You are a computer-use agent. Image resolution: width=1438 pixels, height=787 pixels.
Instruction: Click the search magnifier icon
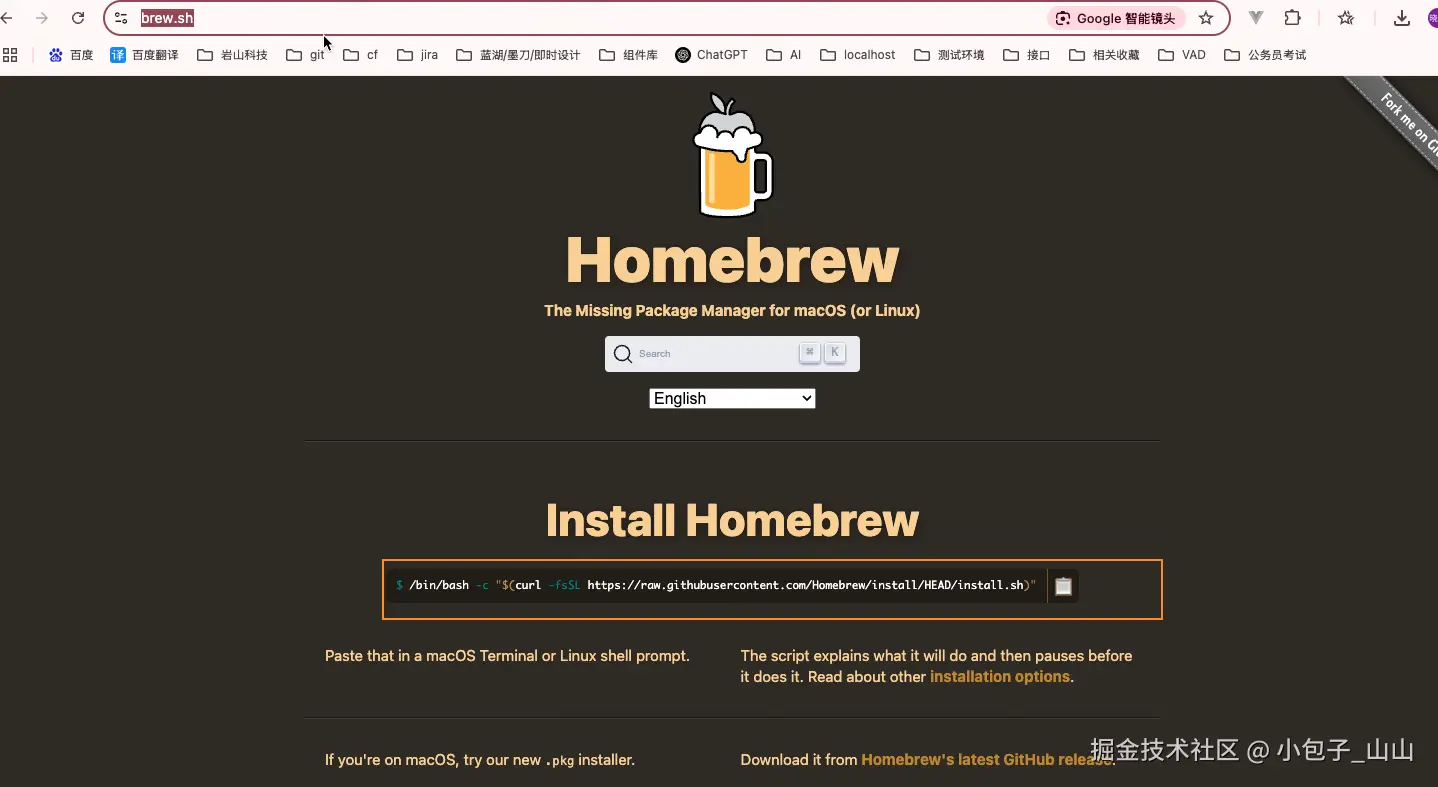point(623,354)
